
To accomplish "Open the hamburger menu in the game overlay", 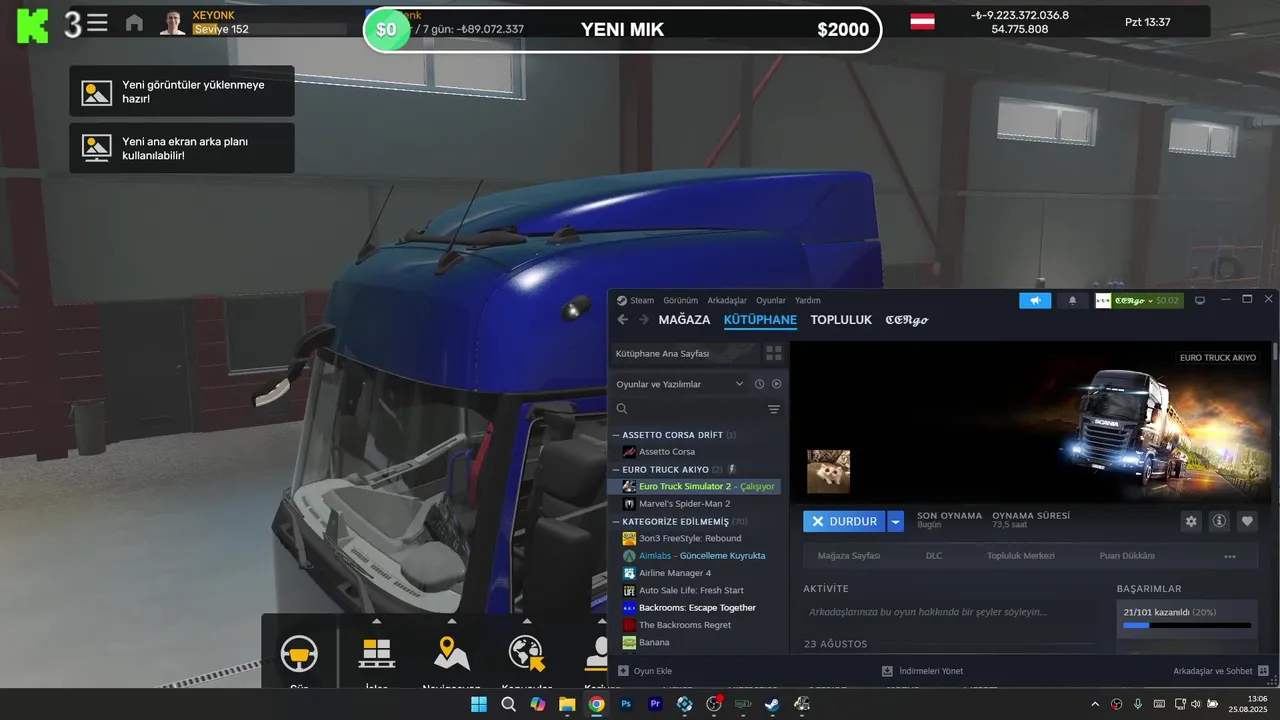I will click(97, 23).
